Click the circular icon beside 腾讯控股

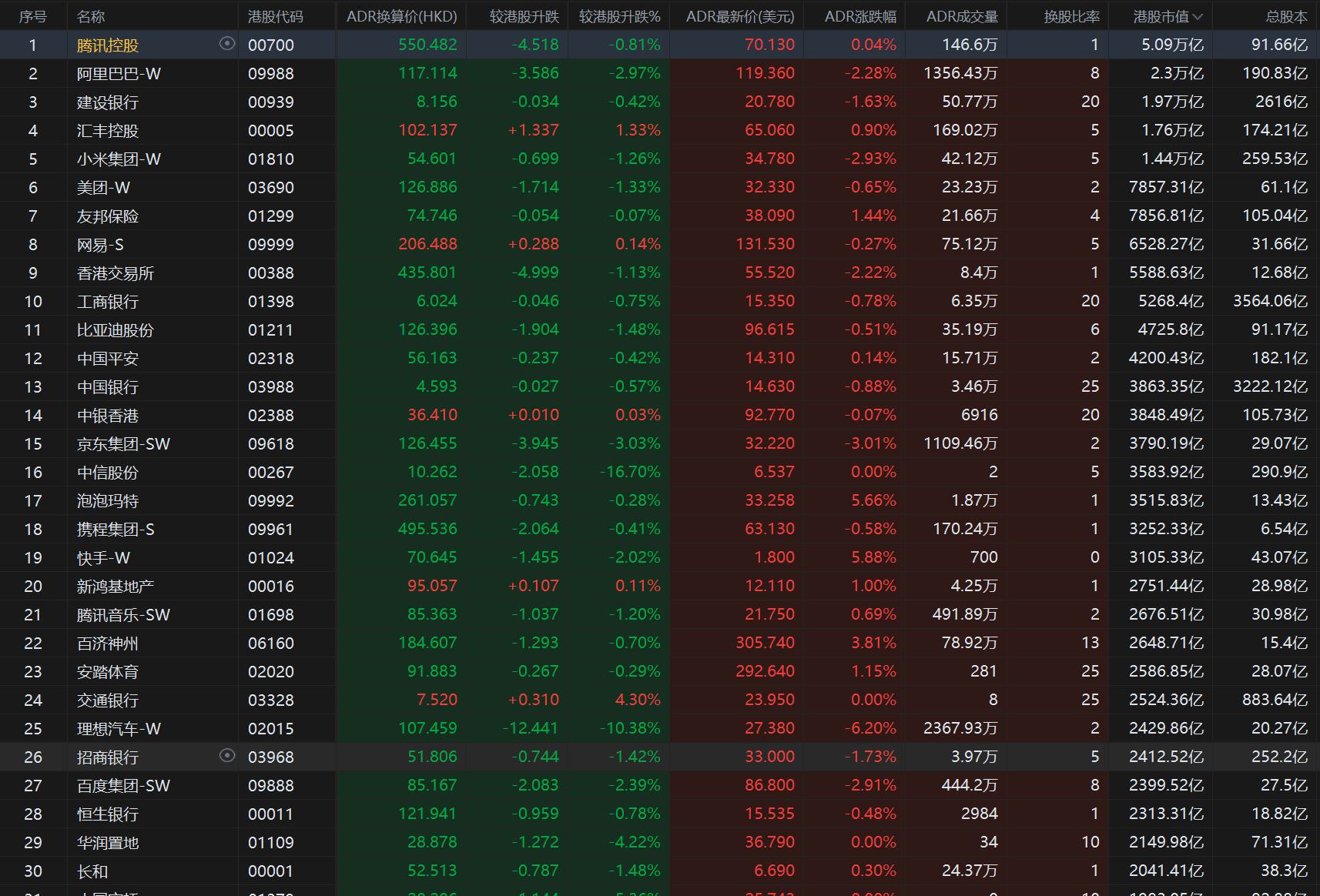pyautogui.click(x=226, y=44)
